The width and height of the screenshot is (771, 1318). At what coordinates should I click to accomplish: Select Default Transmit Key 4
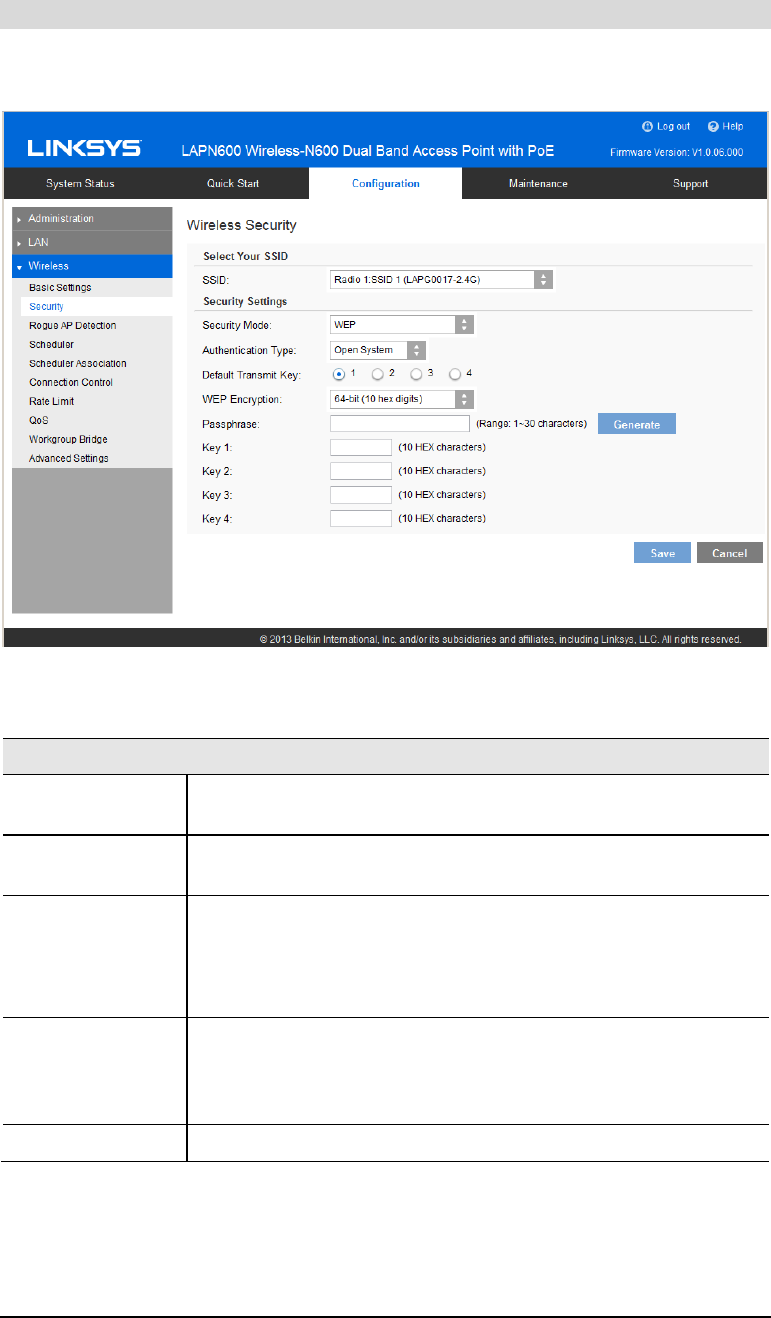pyautogui.click(x=455, y=374)
